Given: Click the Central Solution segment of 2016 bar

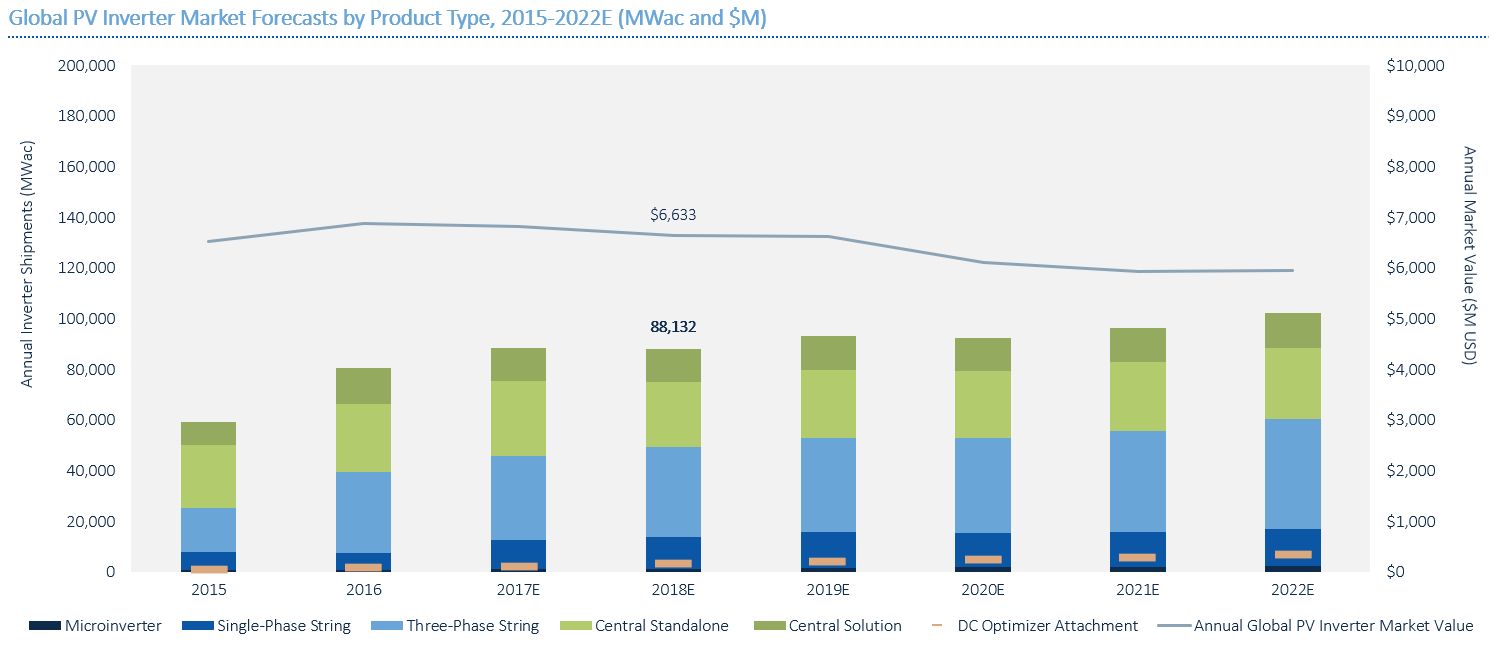Looking at the screenshot, I should tap(363, 386).
